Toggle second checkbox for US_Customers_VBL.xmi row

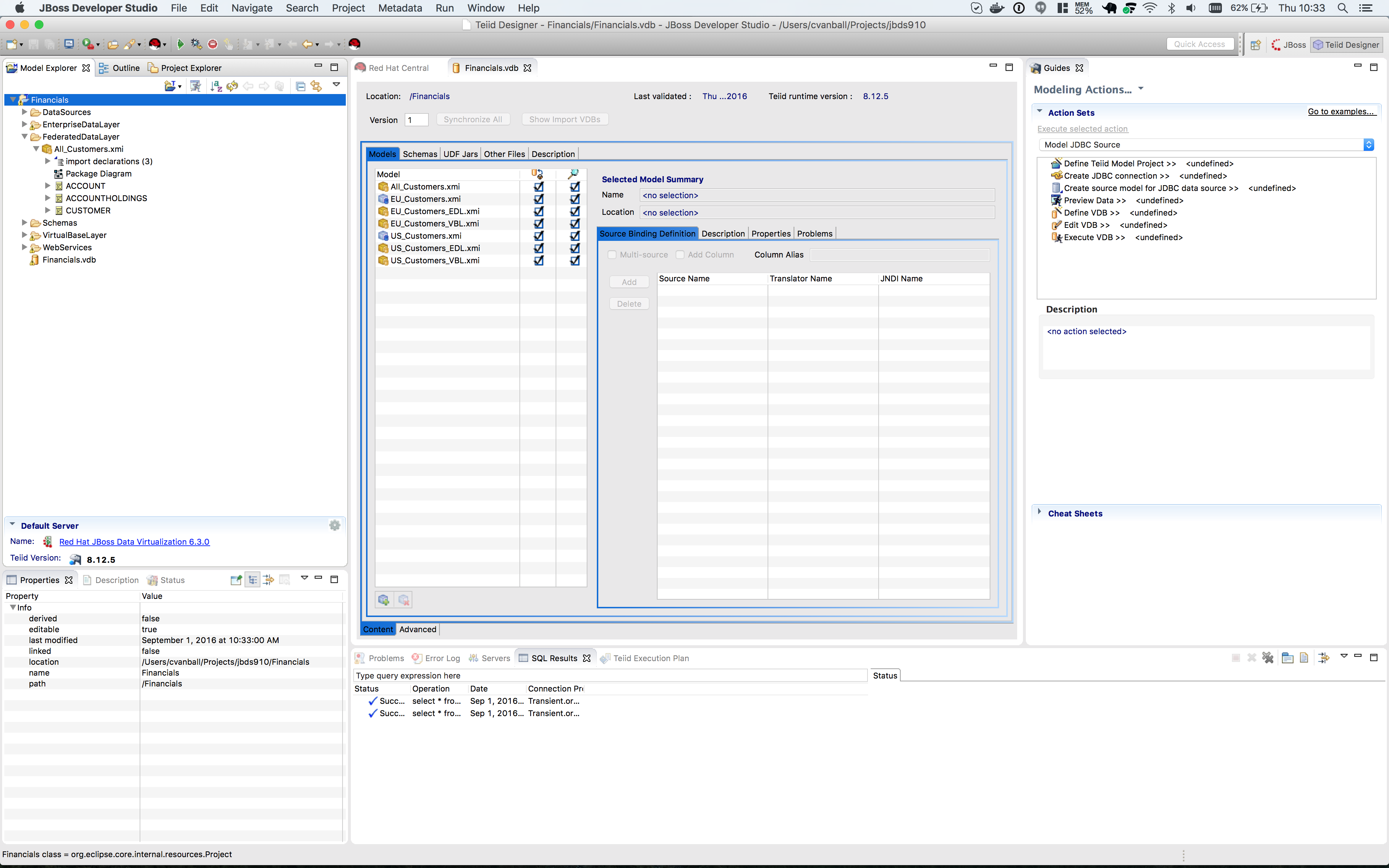tap(574, 261)
